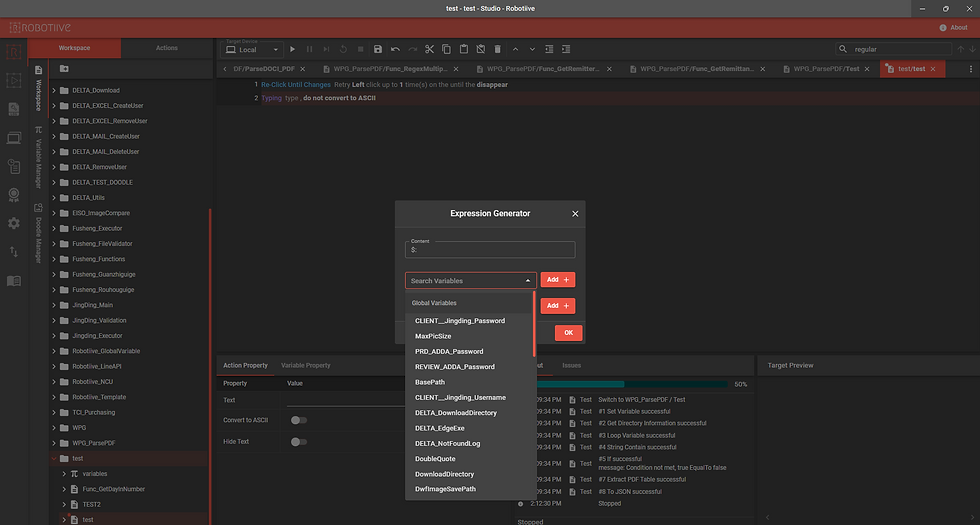This screenshot has height=525, width=980.
Task: Click the first Add button beside Search Variables
Action: (558, 281)
